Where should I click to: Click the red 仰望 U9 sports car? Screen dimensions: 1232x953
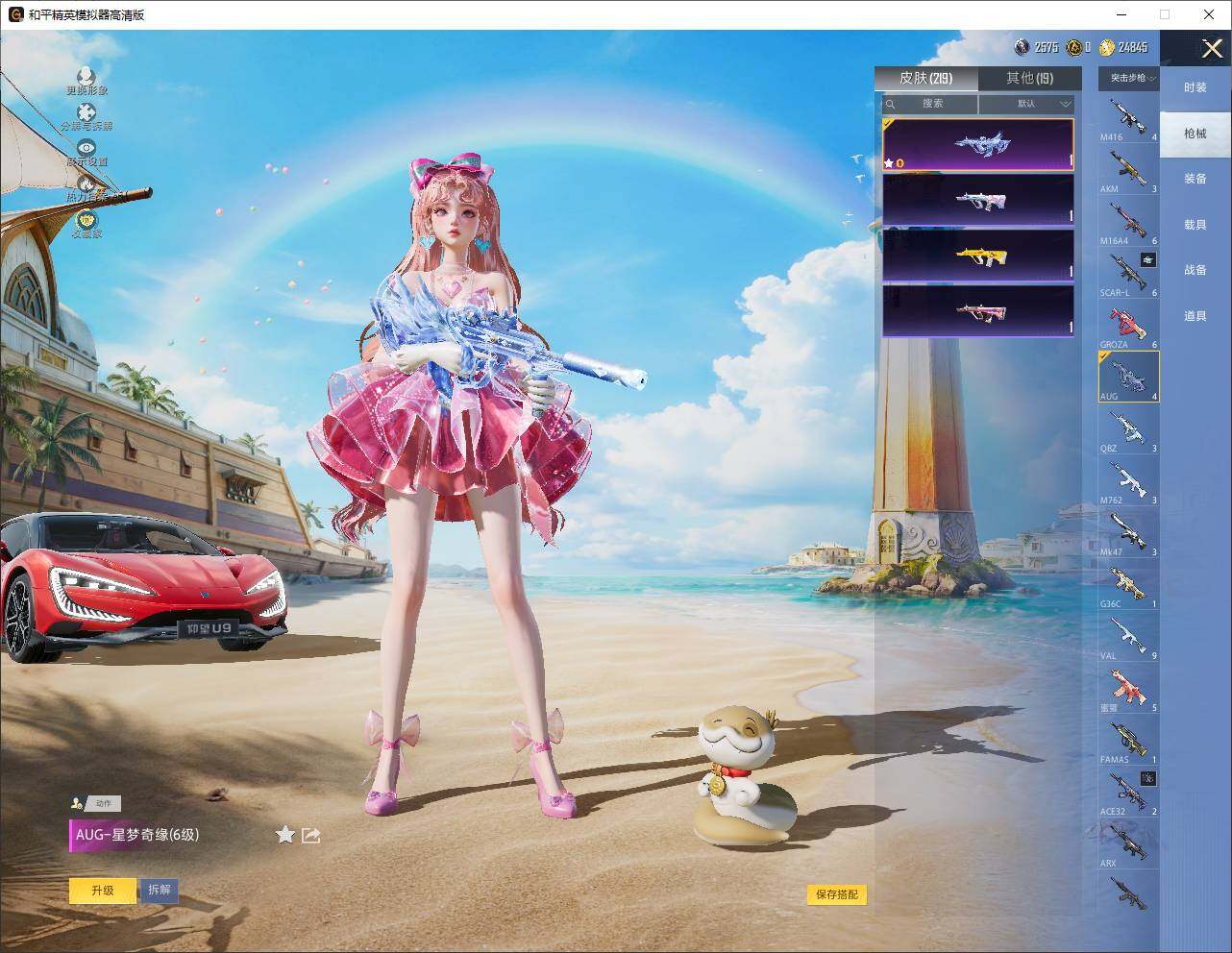click(144, 586)
